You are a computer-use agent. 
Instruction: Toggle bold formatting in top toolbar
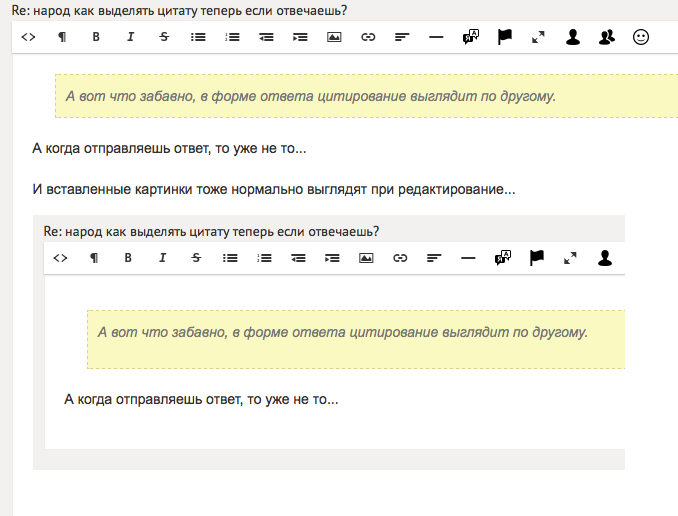tap(96, 37)
